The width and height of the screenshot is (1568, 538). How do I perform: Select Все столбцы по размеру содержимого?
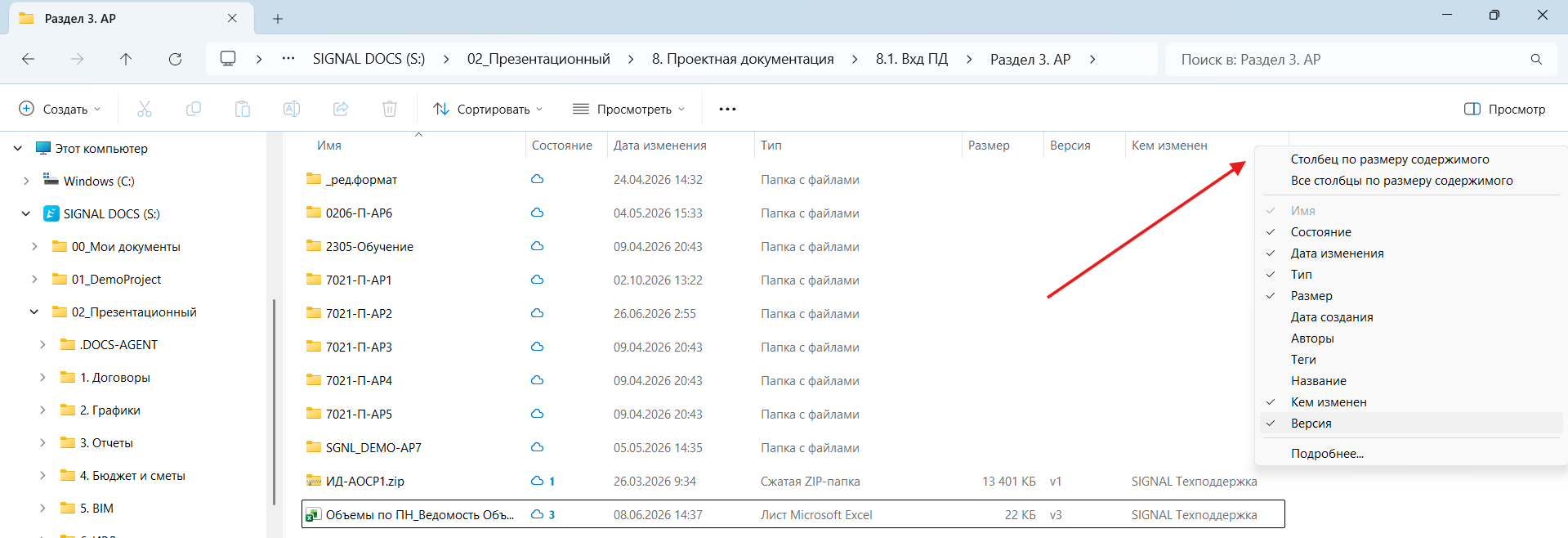click(x=1401, y=181)
